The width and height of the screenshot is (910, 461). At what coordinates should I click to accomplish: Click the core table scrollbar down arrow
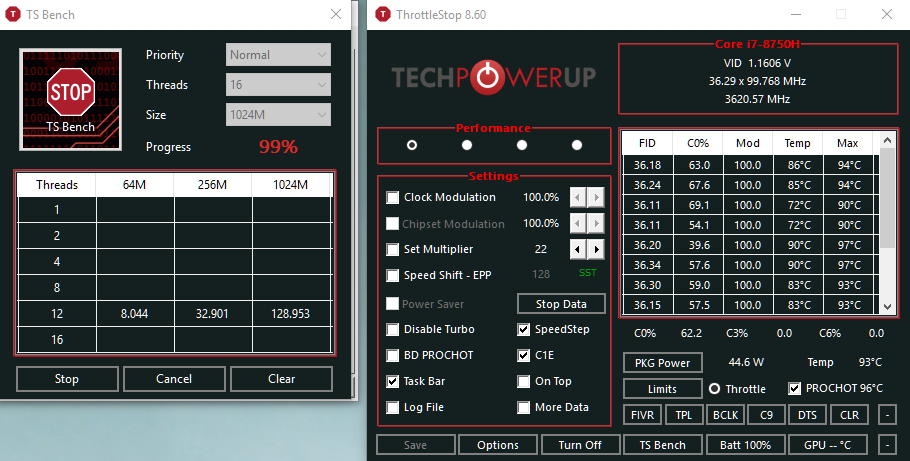point(887,307)
